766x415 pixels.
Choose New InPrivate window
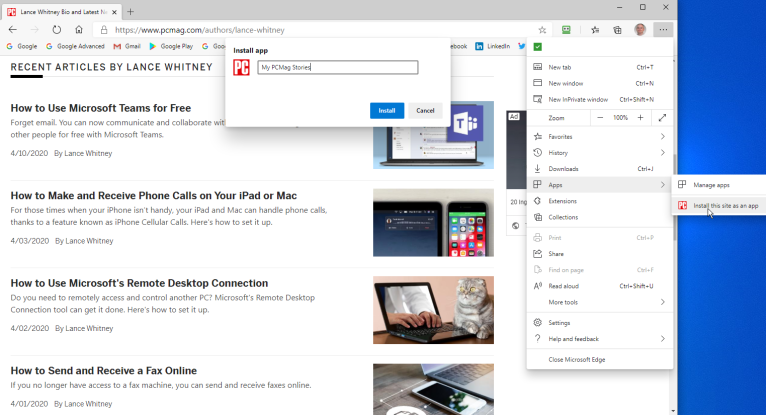coord(600,100)
